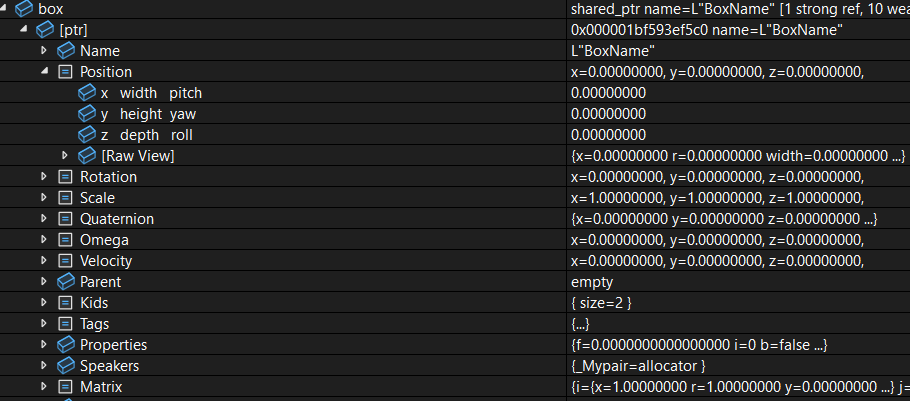Screen dimensions: 910x401
Task: Click the Position struct icon
Action: [x=66, y=72]
